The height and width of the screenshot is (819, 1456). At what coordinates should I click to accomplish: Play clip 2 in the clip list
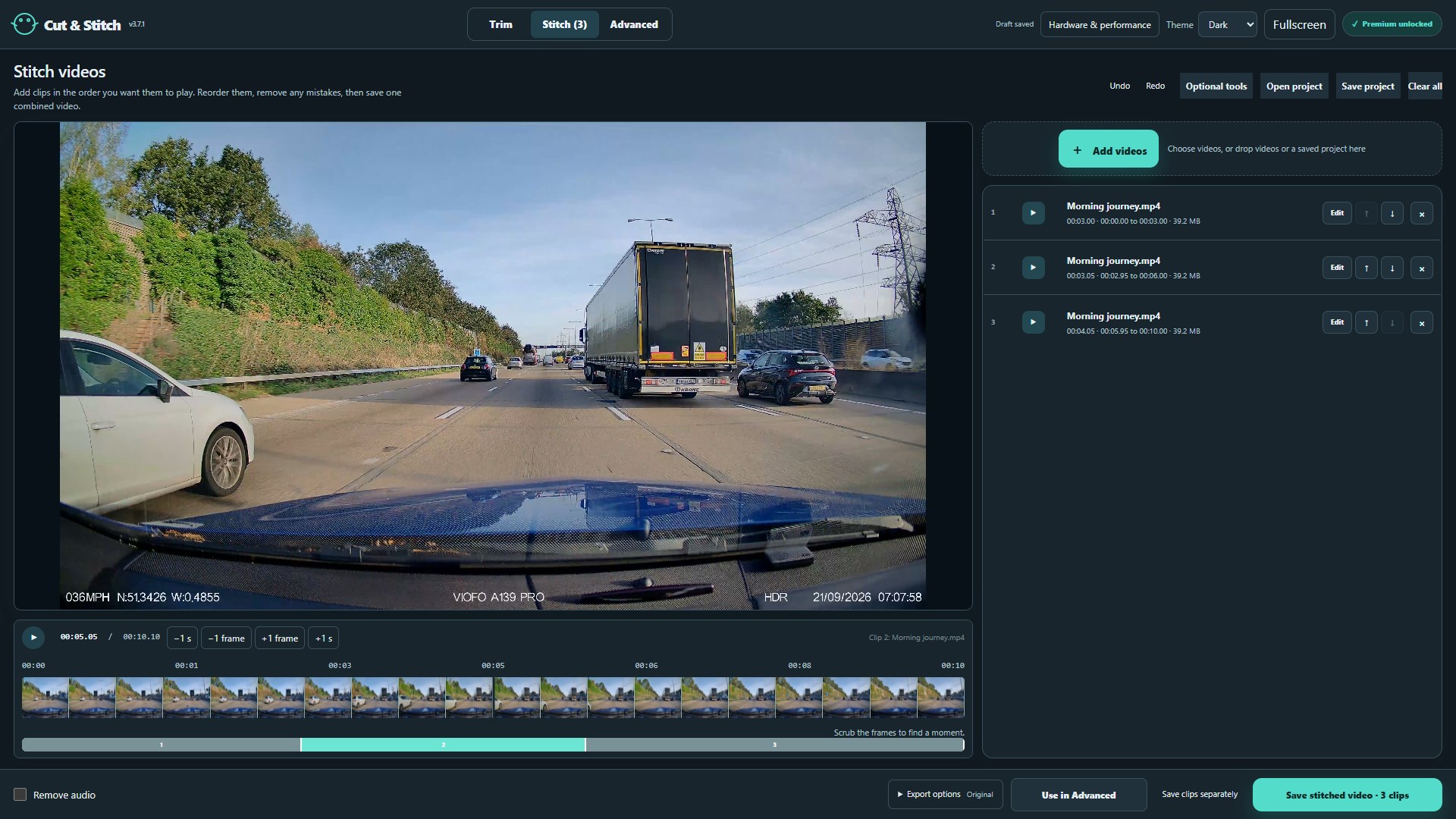pyautogui.click(x=1033, y=268)
